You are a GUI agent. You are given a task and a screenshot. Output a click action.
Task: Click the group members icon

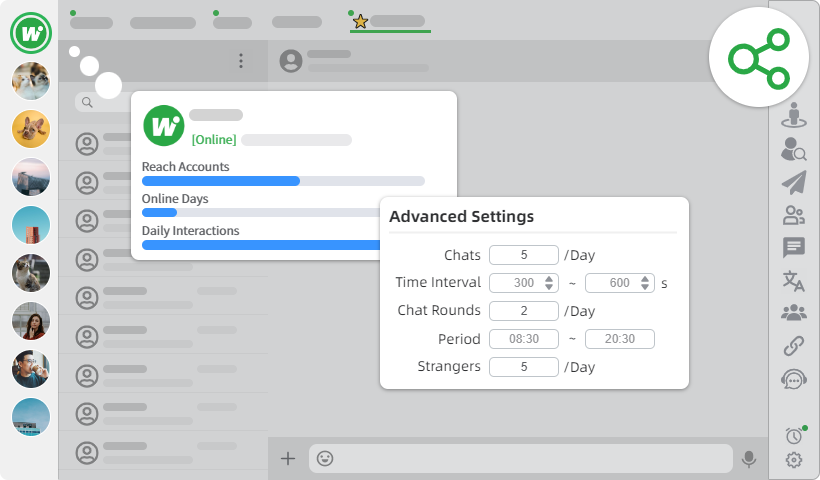coord(794,313)
